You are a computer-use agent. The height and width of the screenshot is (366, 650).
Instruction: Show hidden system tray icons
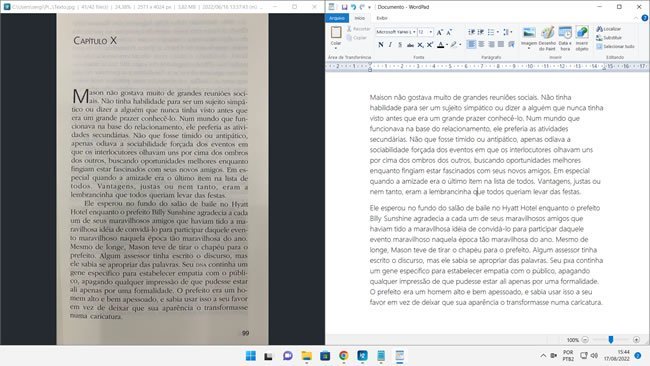[x=543, y=356]
